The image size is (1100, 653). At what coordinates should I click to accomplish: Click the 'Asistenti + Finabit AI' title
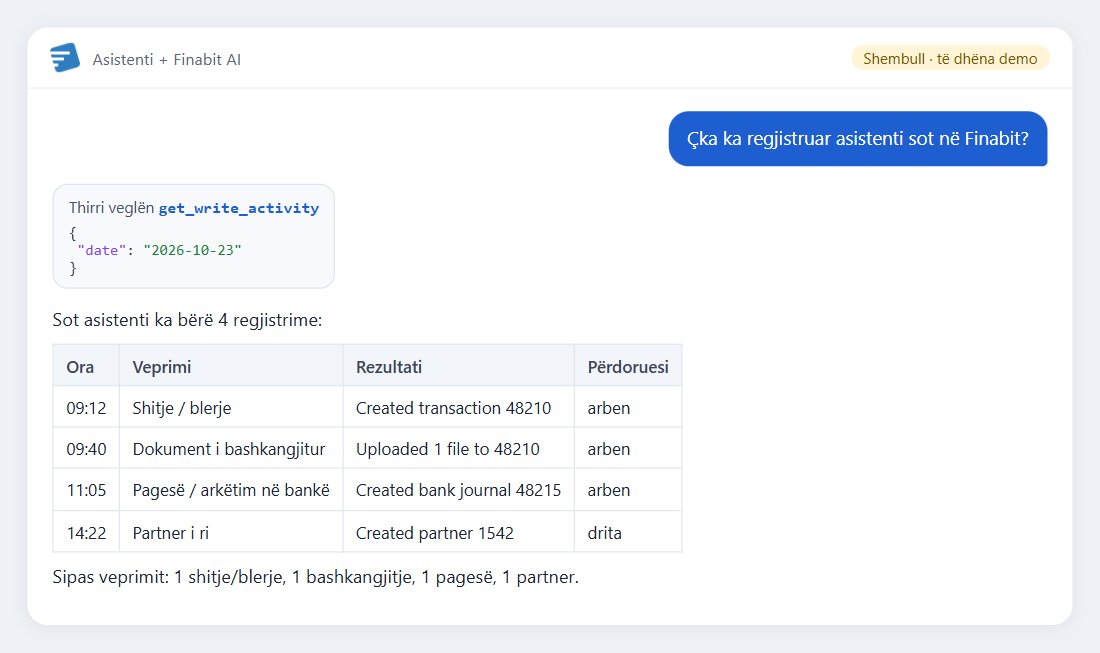(166, 60)
